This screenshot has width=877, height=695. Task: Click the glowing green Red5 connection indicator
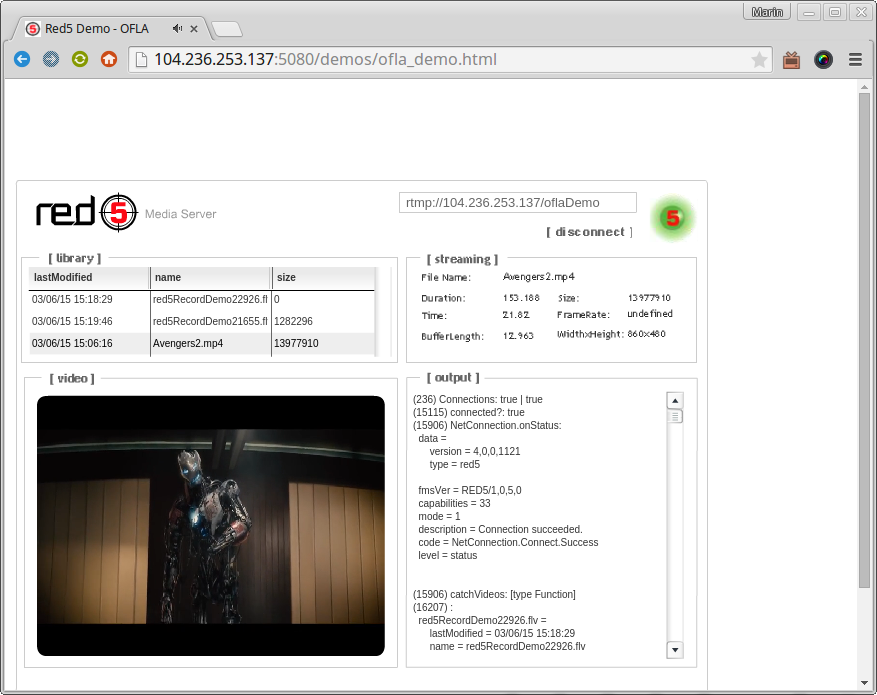tap(673, 218)
